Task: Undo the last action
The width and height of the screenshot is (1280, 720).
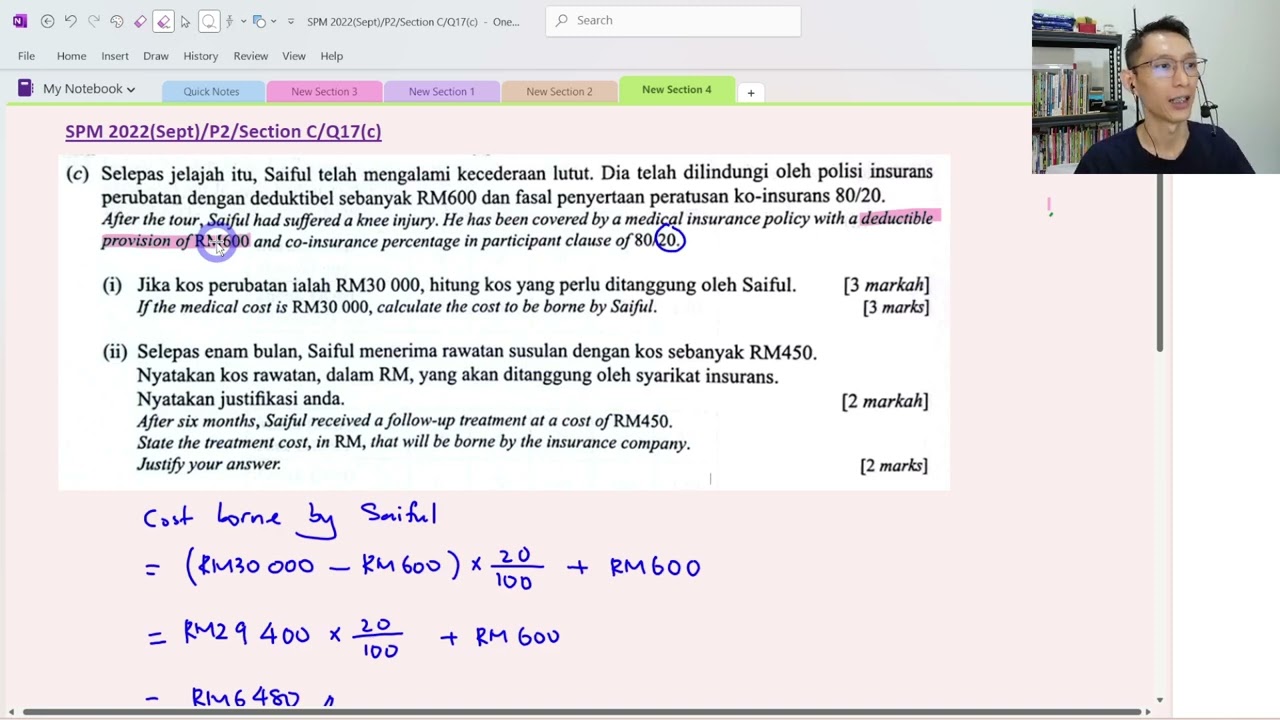Action: [x=70, y=21]
